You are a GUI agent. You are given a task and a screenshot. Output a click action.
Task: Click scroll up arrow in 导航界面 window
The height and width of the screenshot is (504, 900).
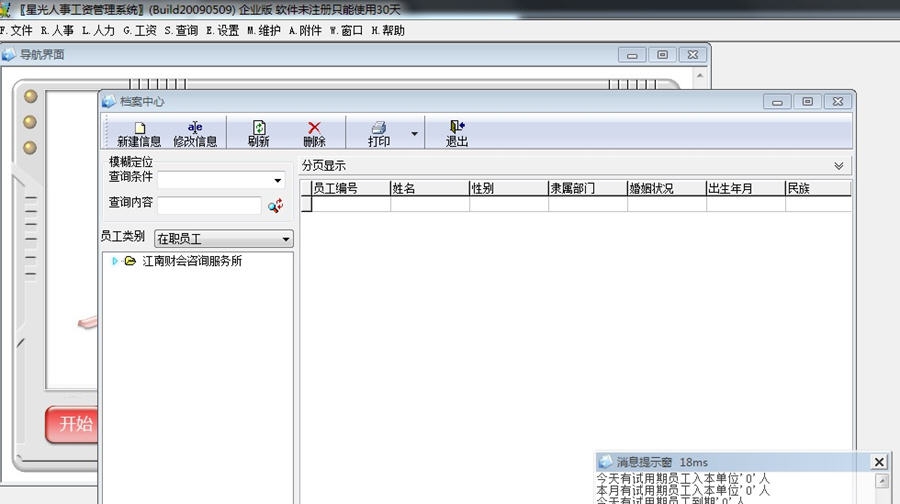pyautogui.click(x=700, y=75)
